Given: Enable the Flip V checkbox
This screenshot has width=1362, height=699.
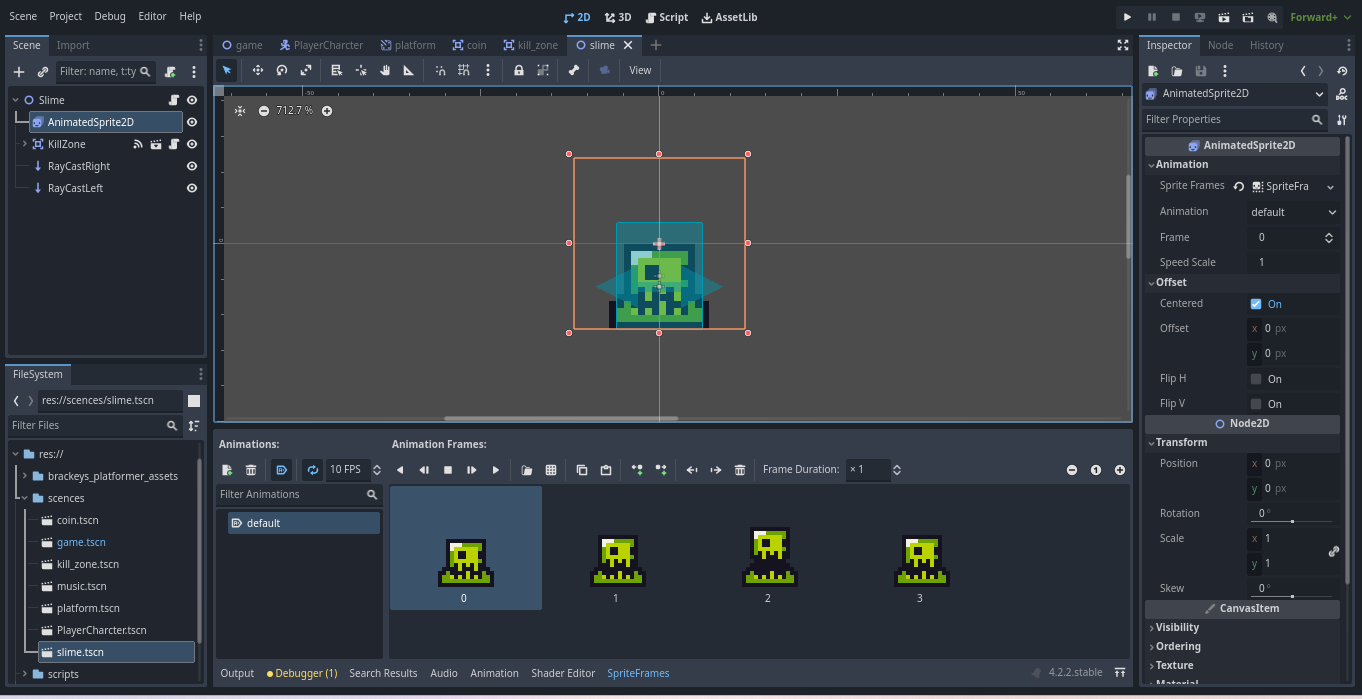Looking at the screenshot, I should click(1256, 404).
